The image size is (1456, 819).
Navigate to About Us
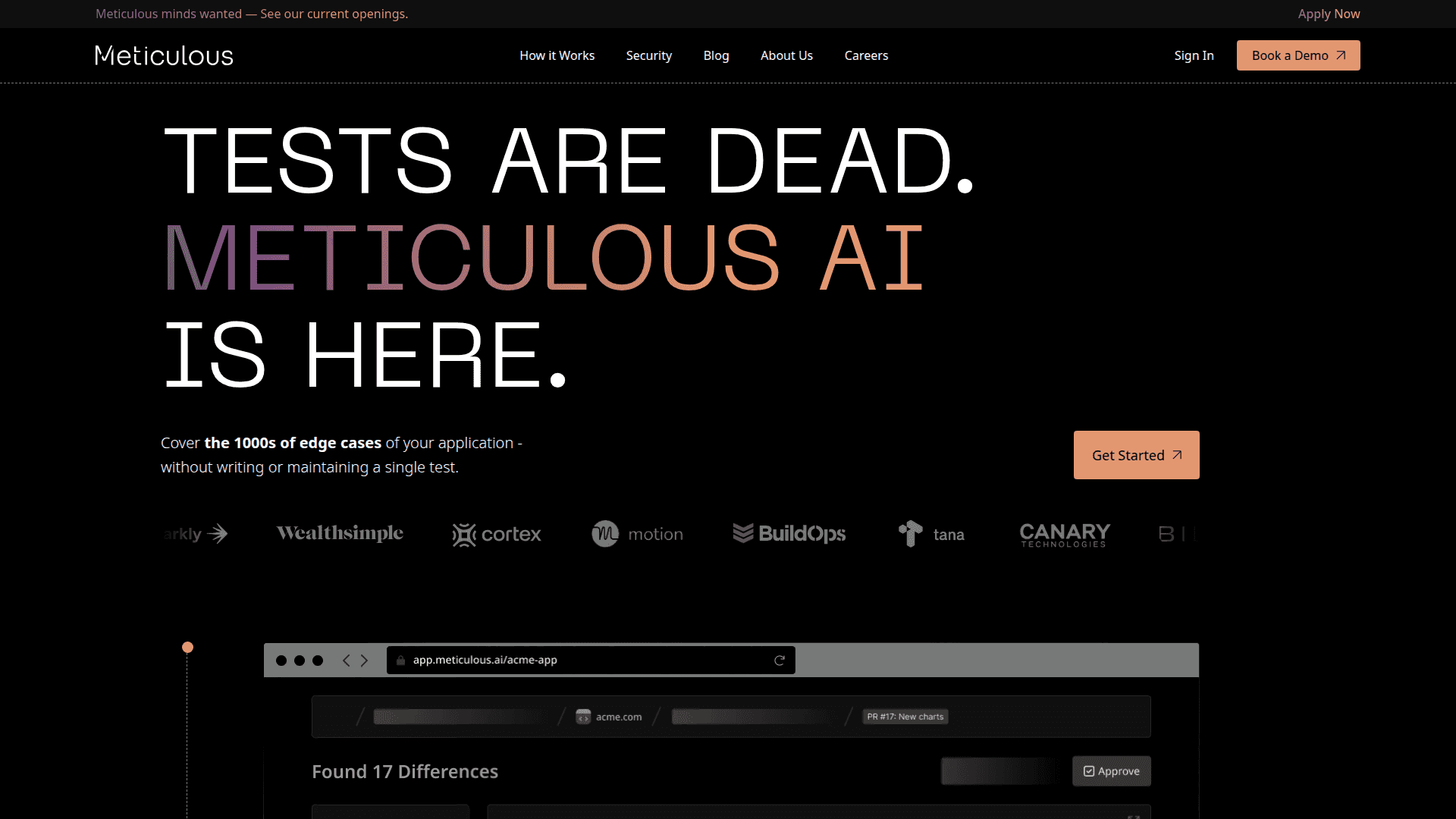coord(786,55)
